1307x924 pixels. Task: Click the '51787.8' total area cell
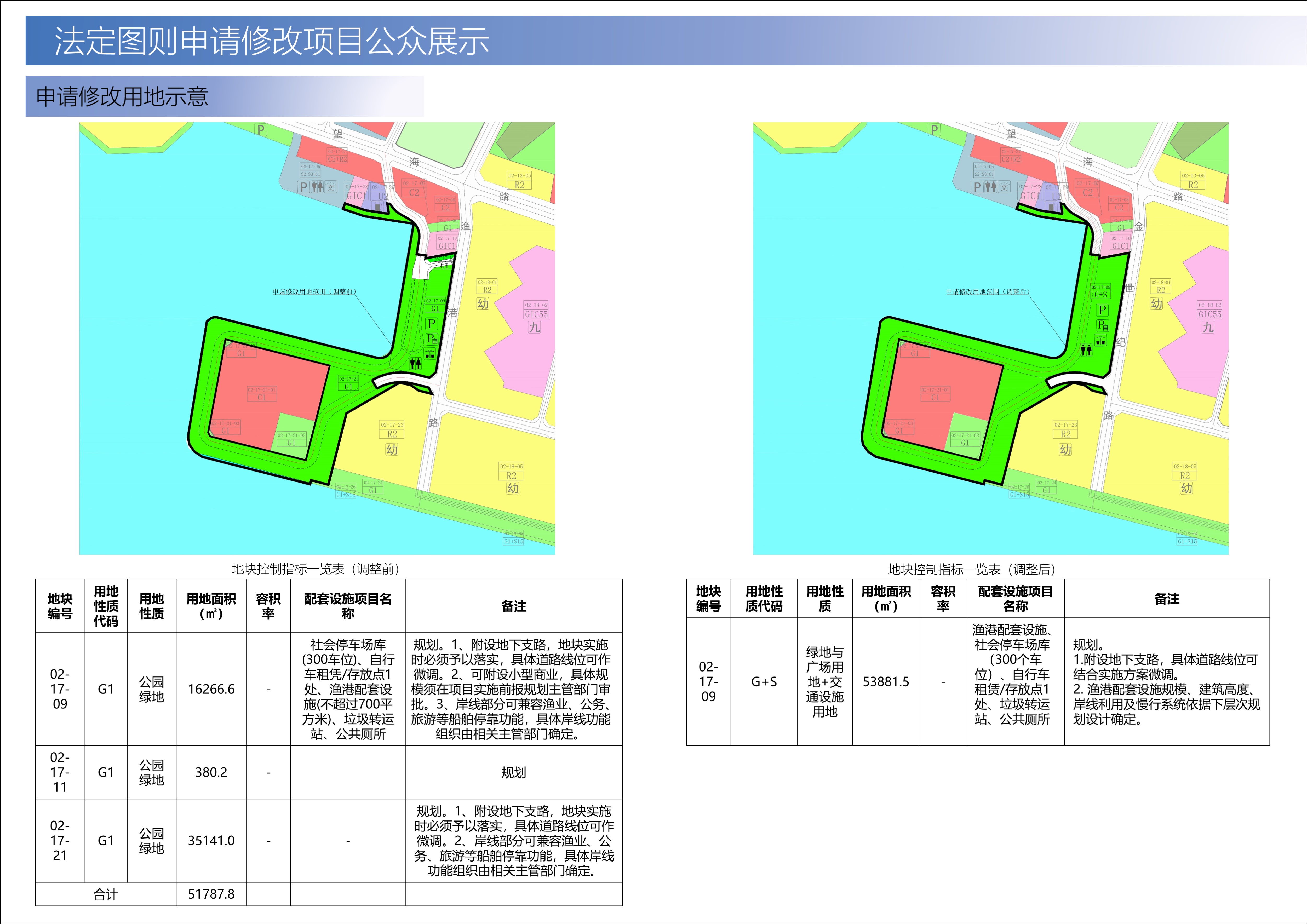[x=211, y=894]
